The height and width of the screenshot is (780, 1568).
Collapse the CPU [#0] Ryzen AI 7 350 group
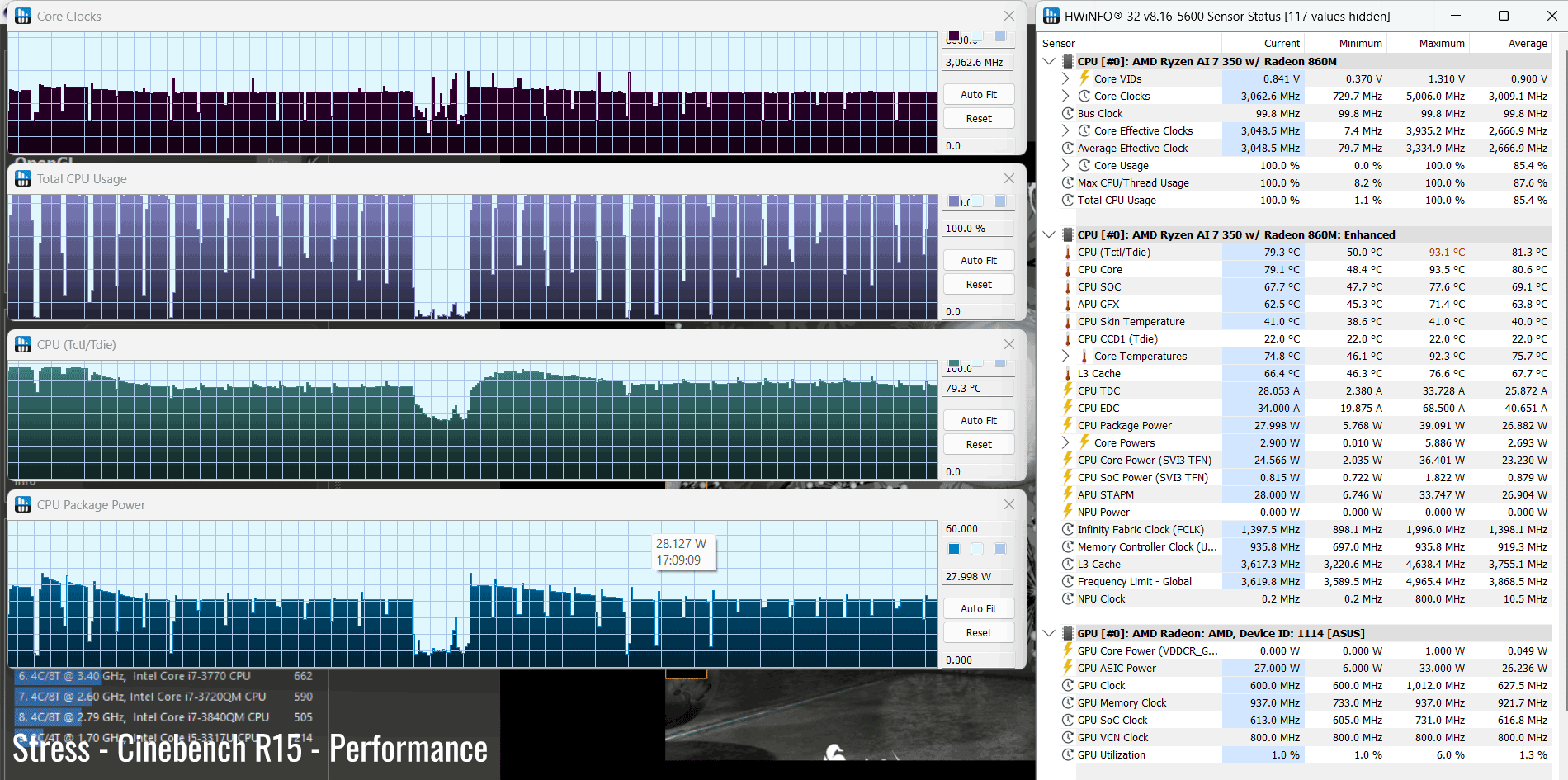tap(1049, 61)
